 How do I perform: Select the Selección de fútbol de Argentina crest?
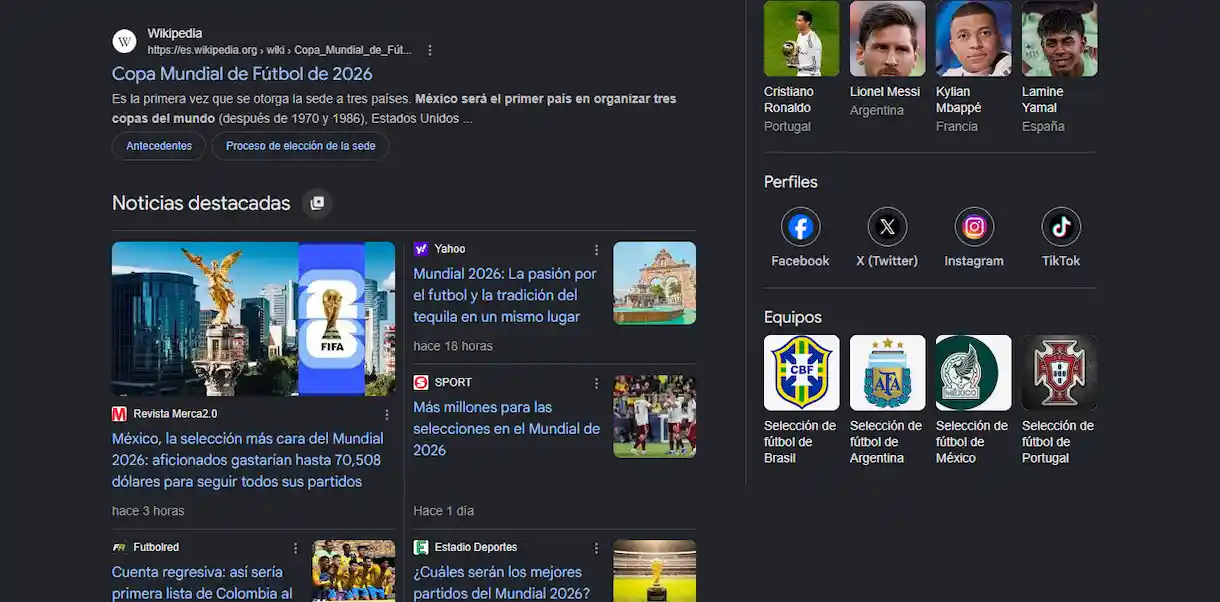(887, 372)
